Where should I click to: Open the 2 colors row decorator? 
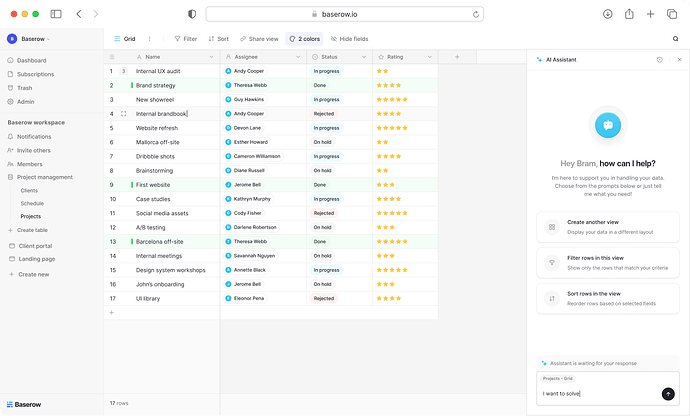304,39
